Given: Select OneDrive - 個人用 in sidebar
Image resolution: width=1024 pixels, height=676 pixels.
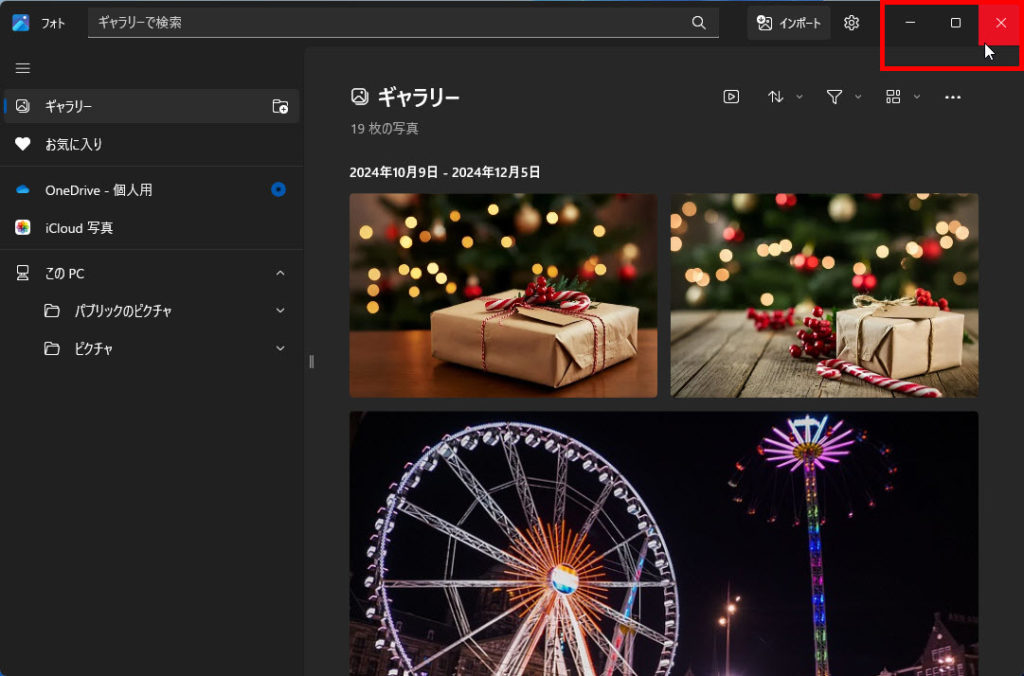Looking at the screenshot, I should pyautogui.click(x=98, y=190).
